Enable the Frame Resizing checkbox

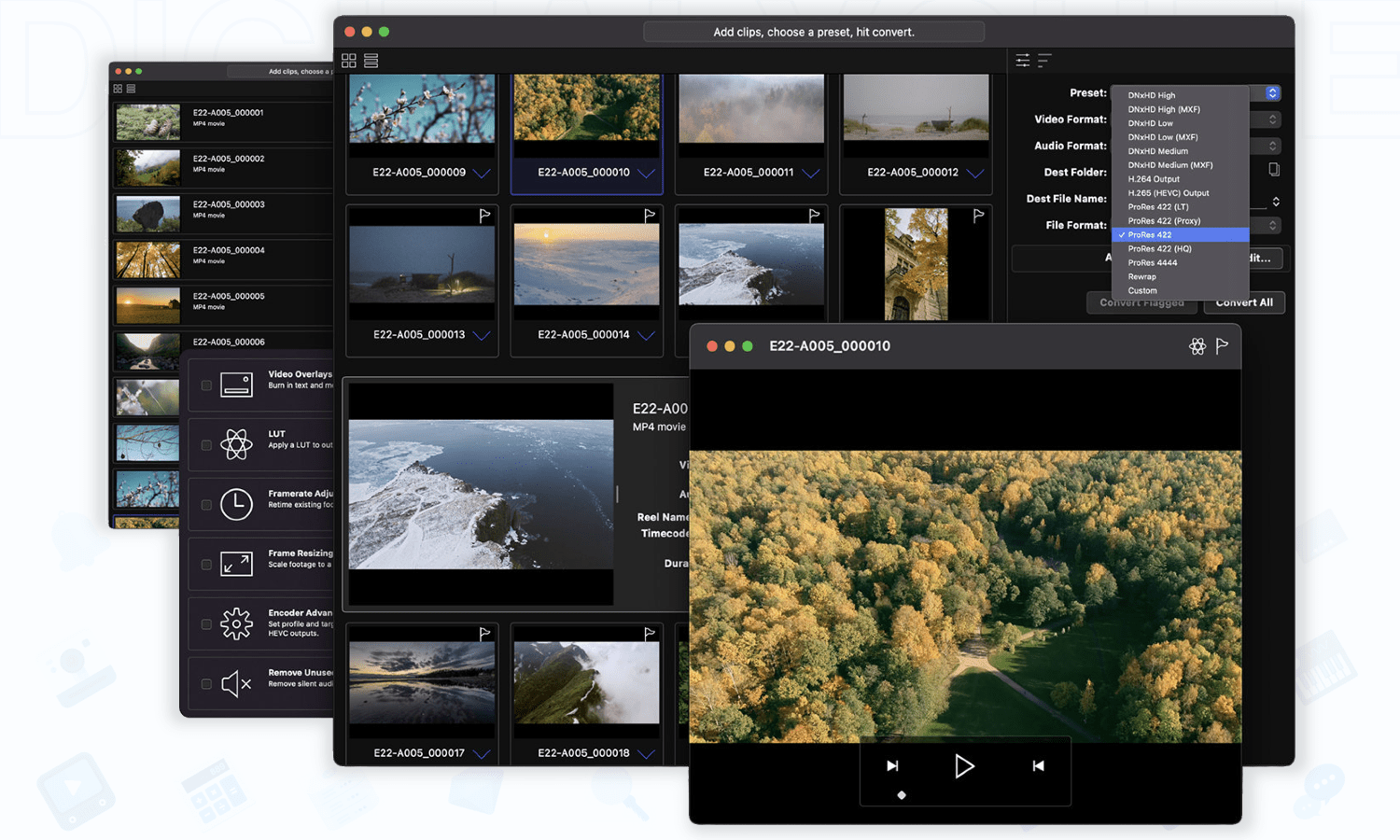(206, 565)
